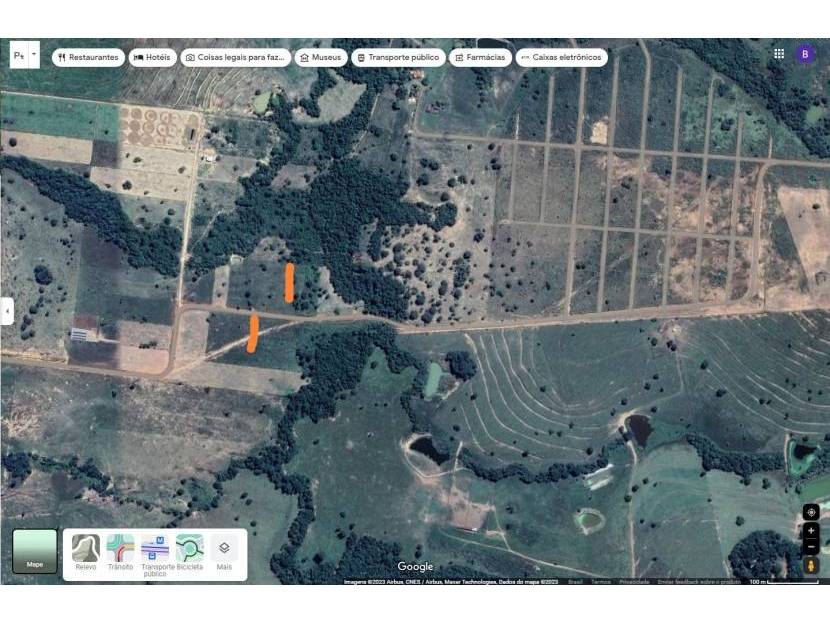Image resolution: width=830 pixels, height=623 pixels.
Task: Open Mais layers options
Action: (224, 551)
